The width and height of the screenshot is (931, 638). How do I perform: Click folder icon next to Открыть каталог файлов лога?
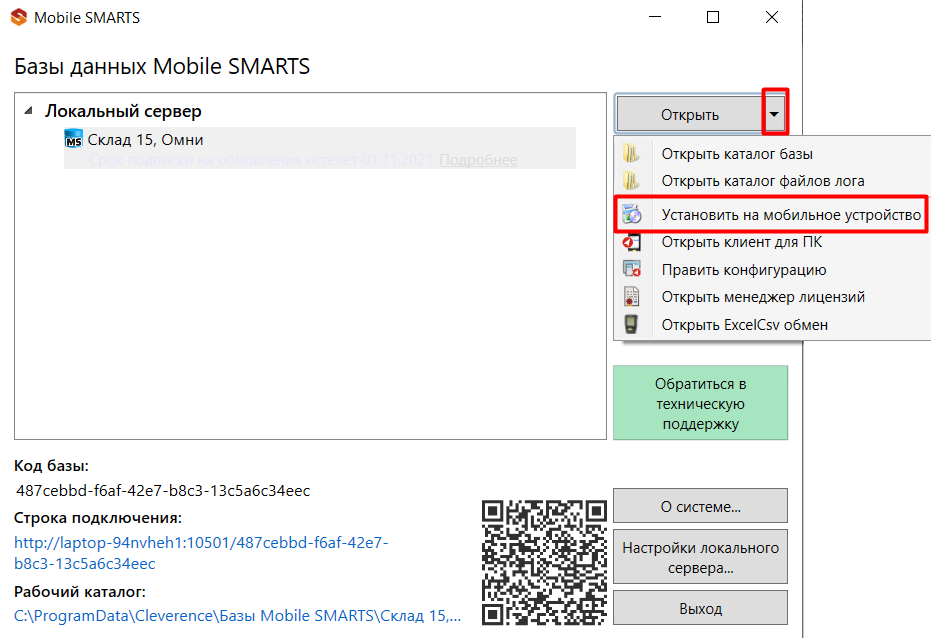tap(631, 180)
